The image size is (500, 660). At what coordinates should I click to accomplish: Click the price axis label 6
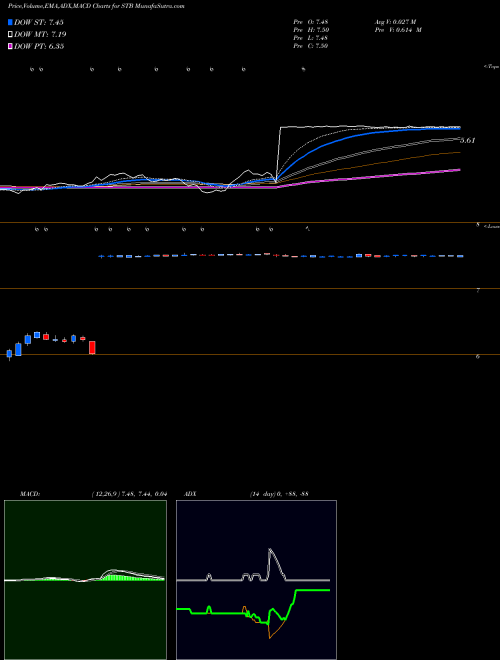[478, 357]
